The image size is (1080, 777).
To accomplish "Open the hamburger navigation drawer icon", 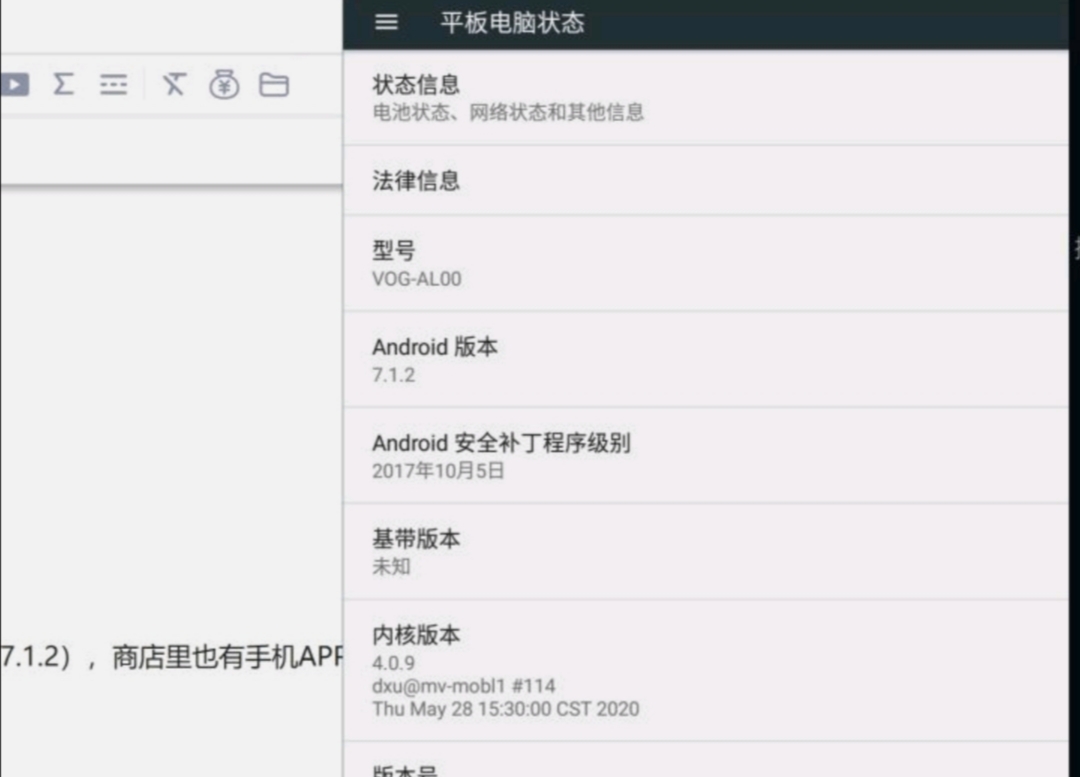I will click(385, 22).
